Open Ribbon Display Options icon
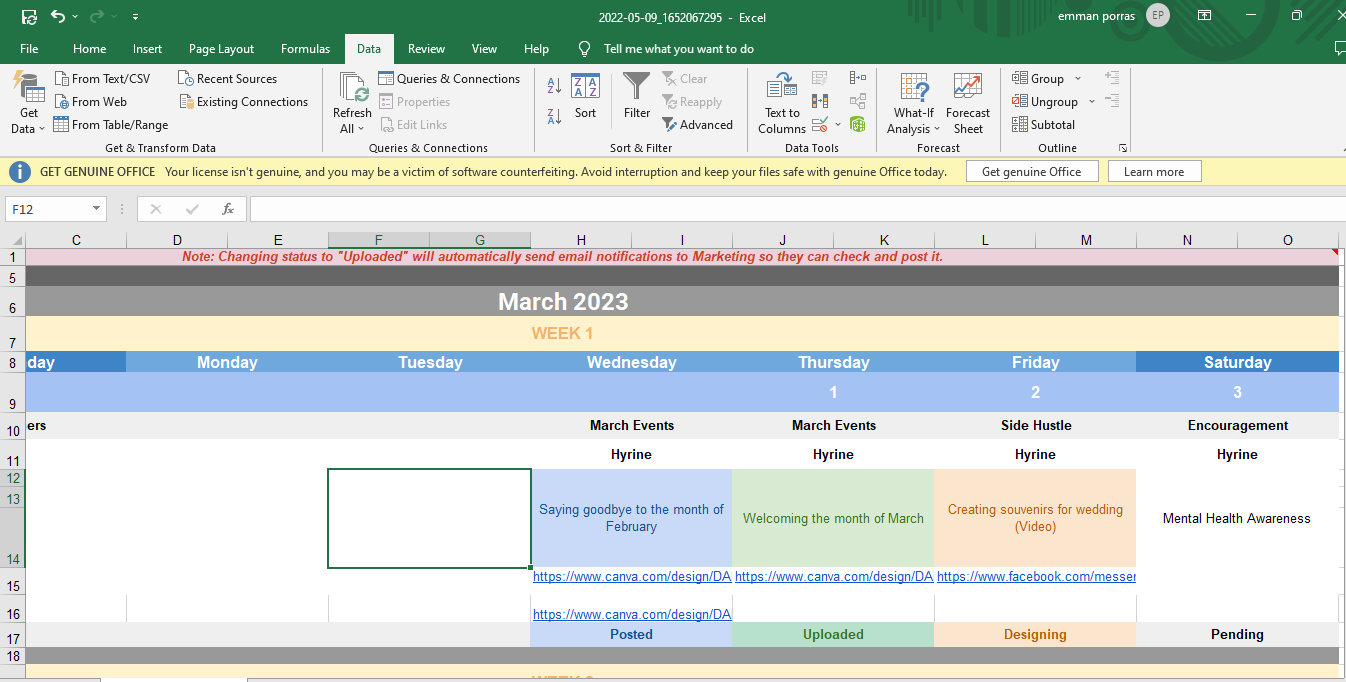The height and width of the screenshot is (682, 1346). pos(1204,16)
